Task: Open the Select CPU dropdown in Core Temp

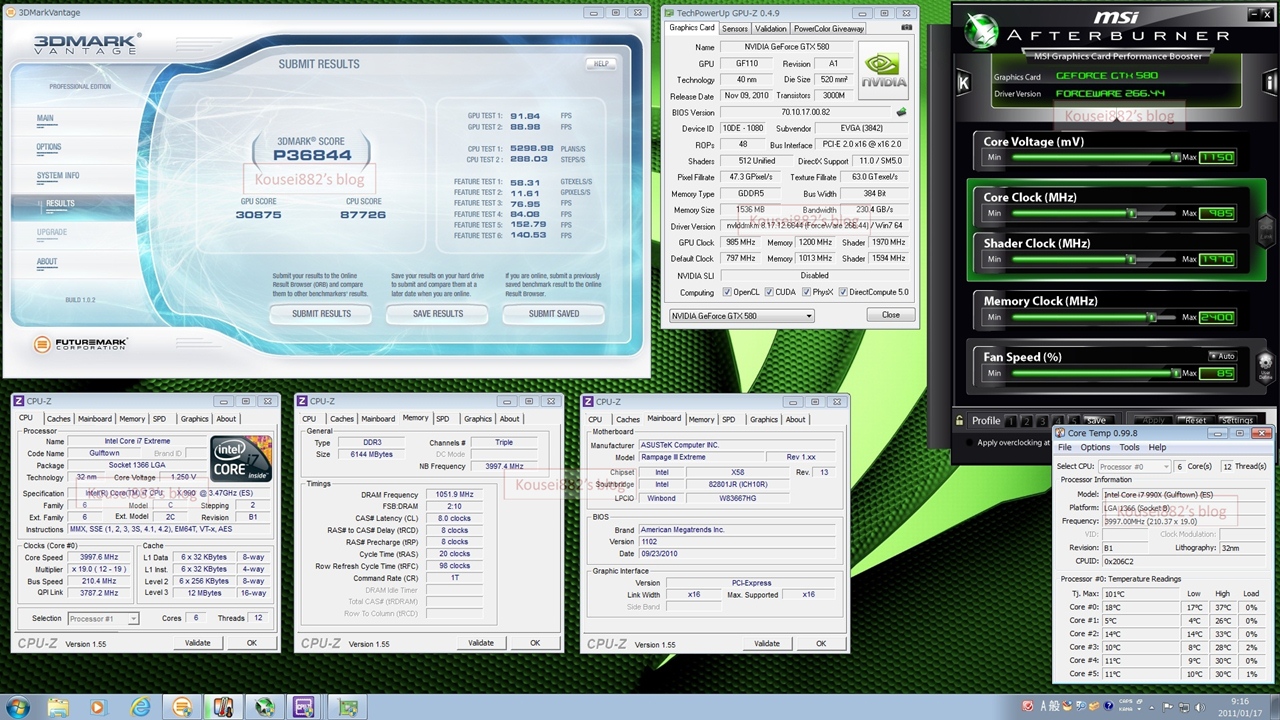Action: pyautogui.click(x=1134, y=467)
